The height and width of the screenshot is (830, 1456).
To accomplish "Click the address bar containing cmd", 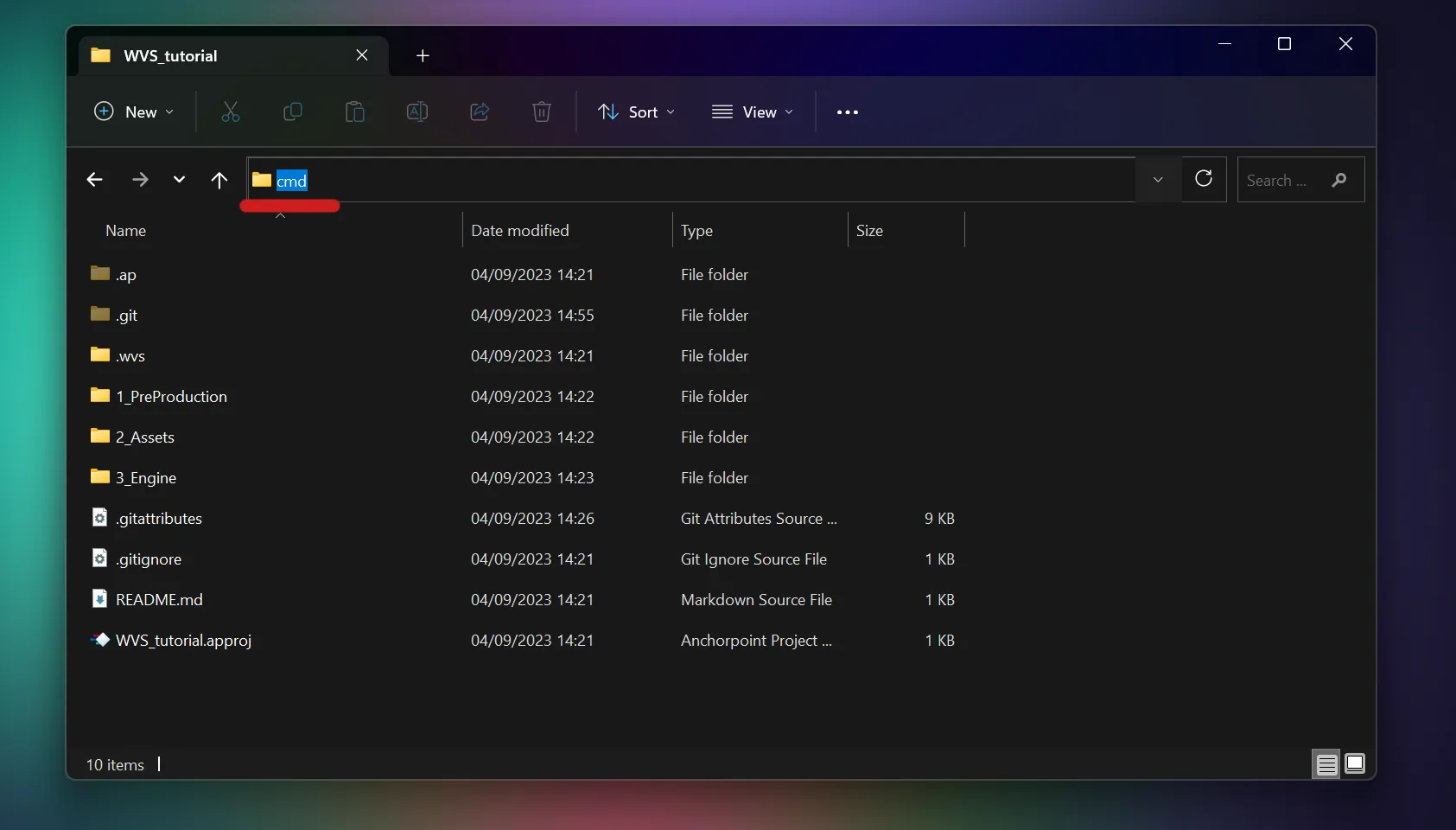I will (x=691, y=180).
